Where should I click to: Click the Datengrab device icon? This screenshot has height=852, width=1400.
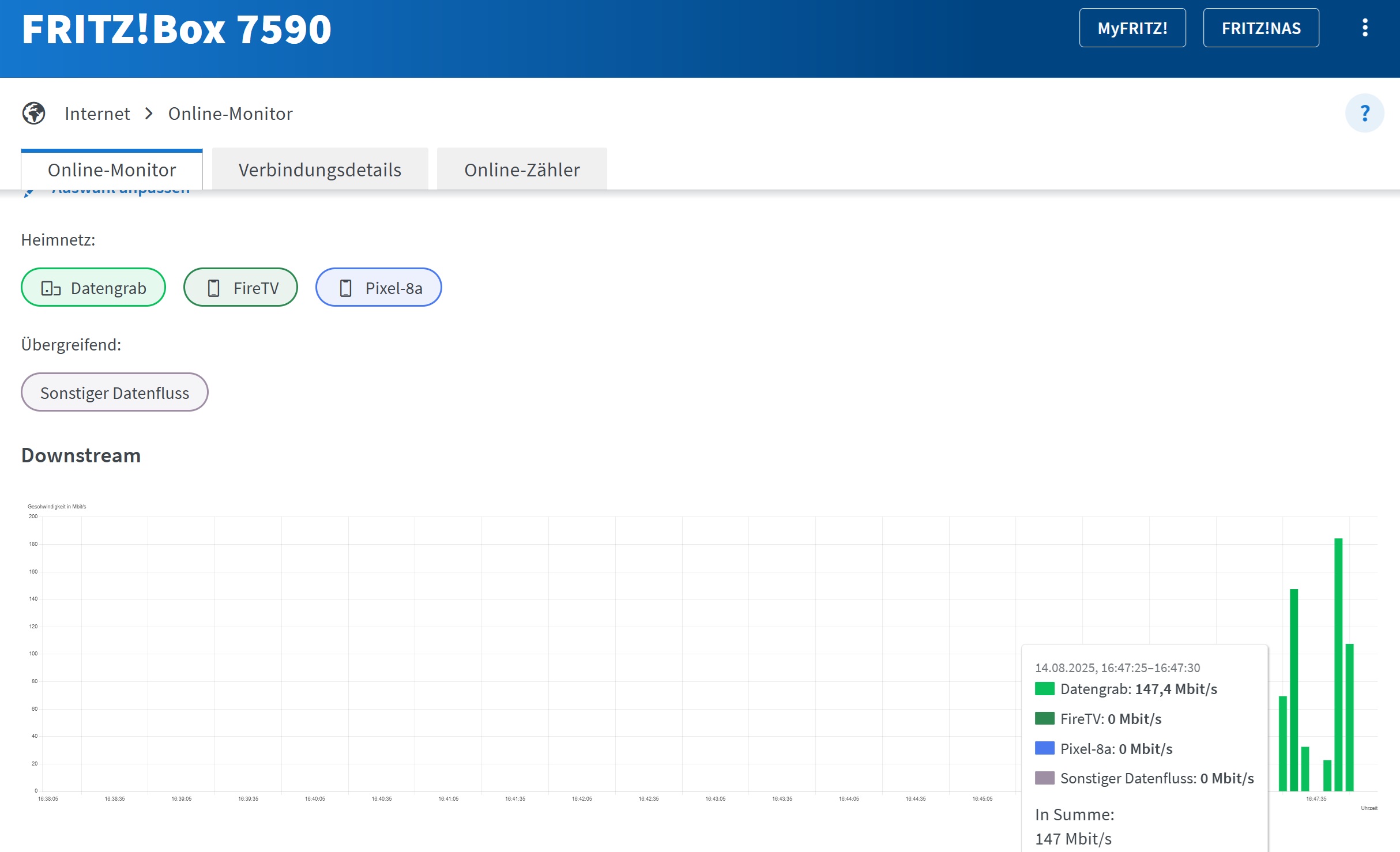pos(51,288)
